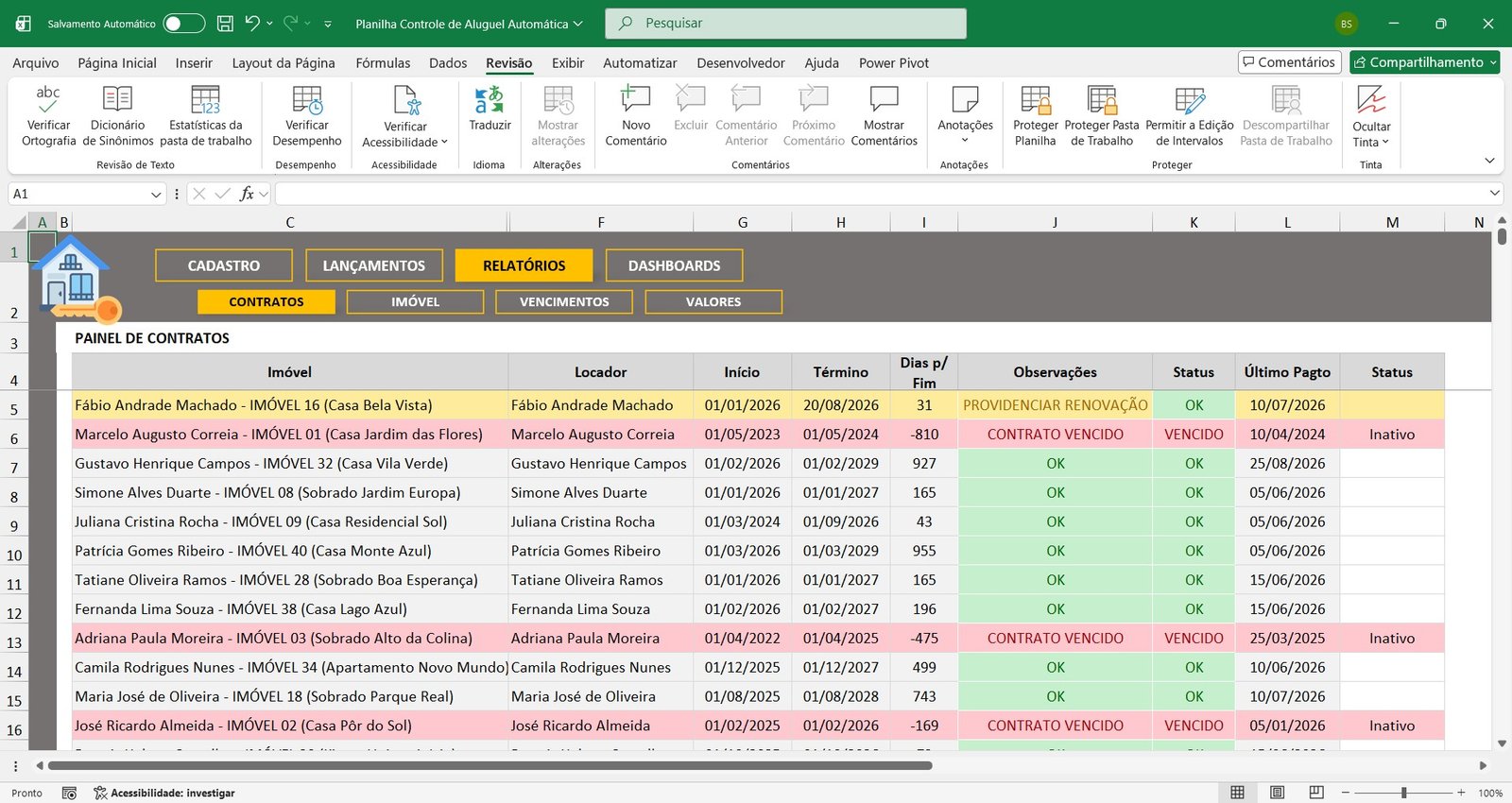Click Proteger Planilha icon
This screenshot has height=803, width=1512.
click(x=1036, y=99)
